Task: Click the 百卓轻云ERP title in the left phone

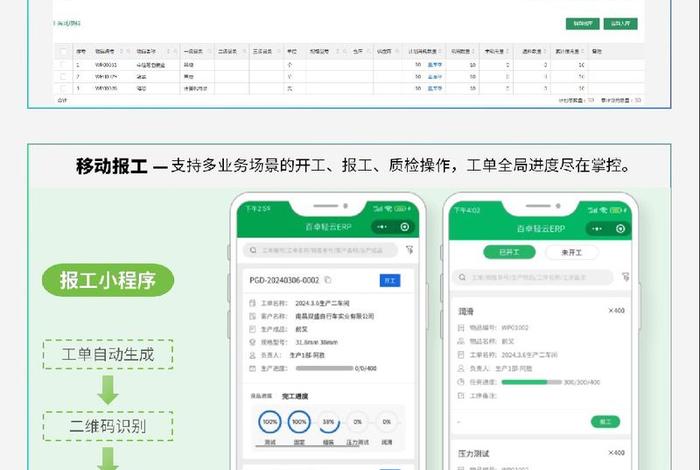Action: click(x=328, y=227)
